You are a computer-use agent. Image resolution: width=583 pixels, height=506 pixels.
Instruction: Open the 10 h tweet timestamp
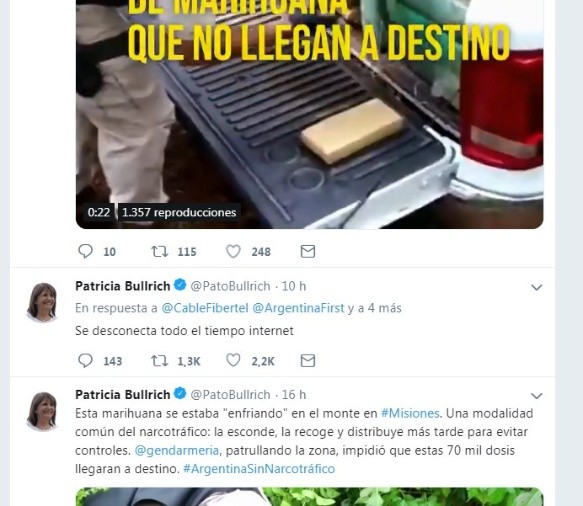(x=294, y=286)
